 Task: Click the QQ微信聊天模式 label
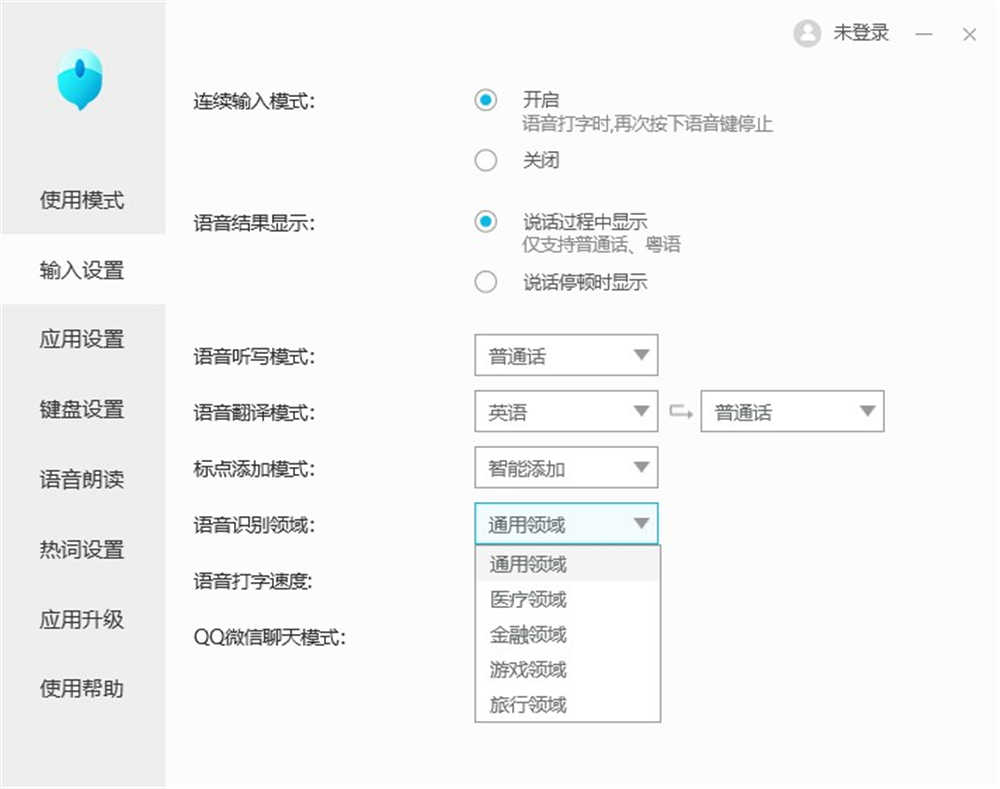(269, 637)
